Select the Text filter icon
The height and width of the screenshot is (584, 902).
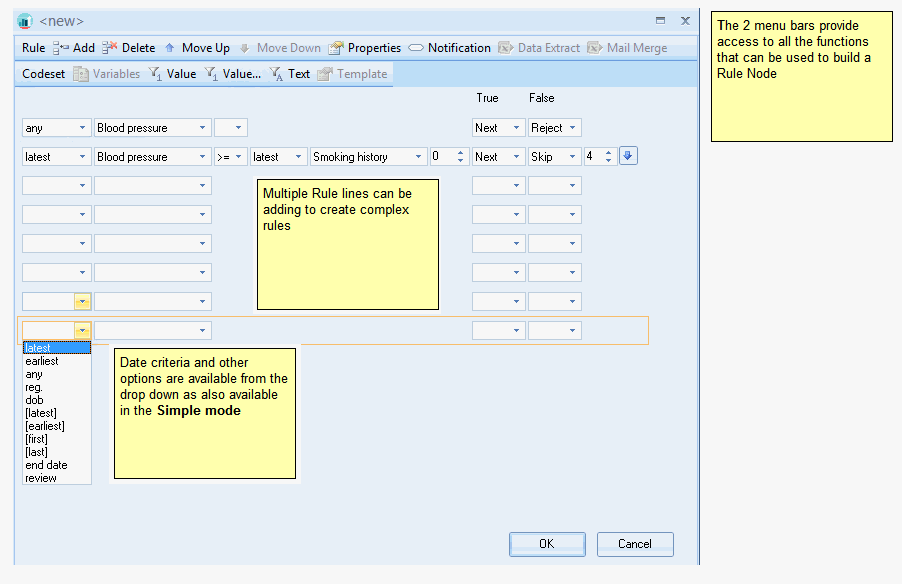click(x=277, y=74)
